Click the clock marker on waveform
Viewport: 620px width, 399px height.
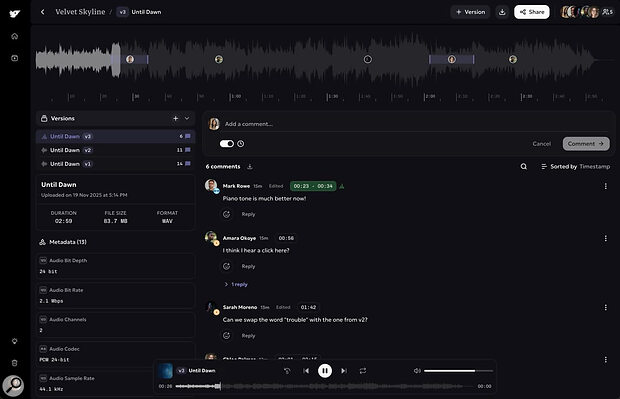368,59
